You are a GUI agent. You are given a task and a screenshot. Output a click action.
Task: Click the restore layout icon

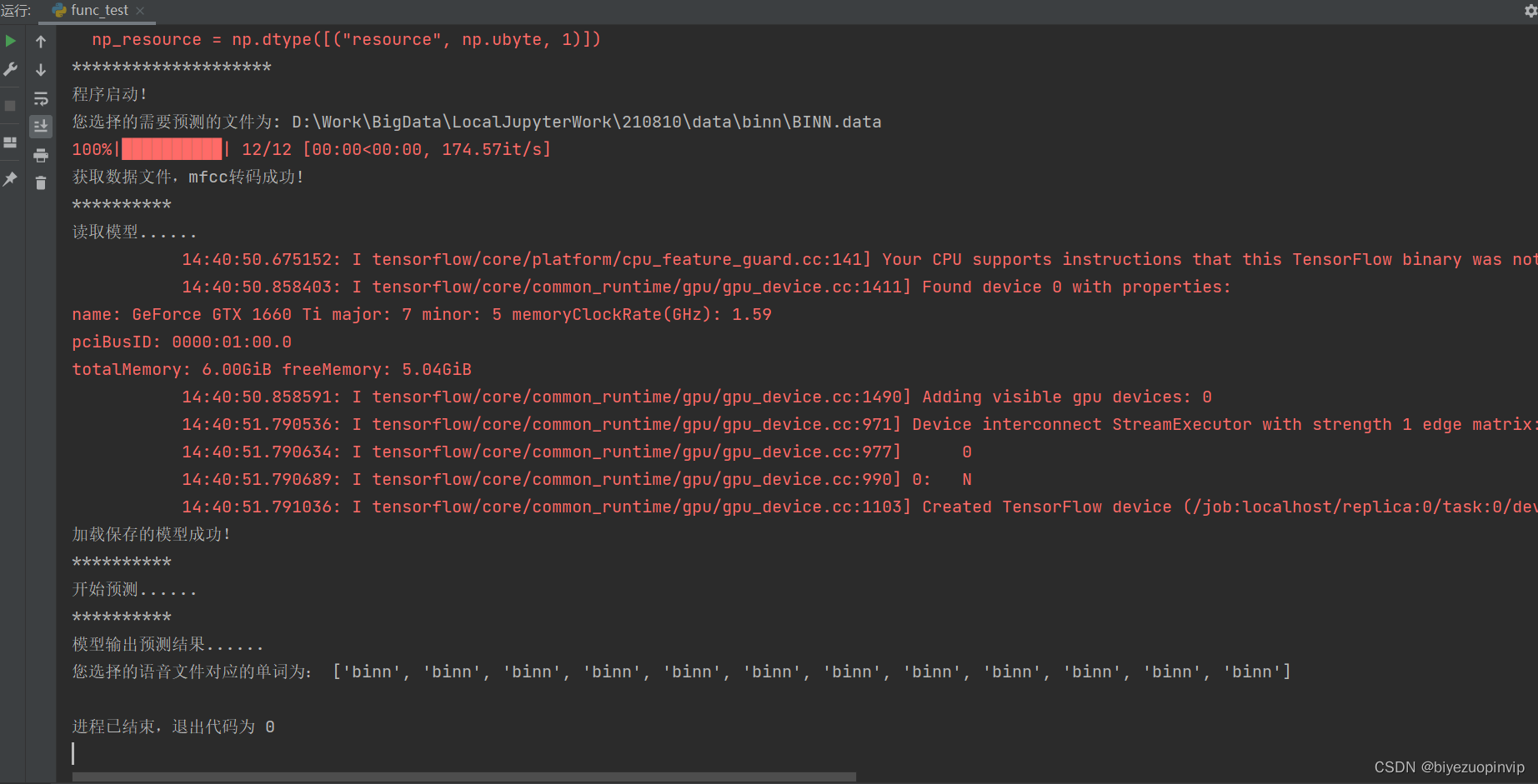[11, 142]
